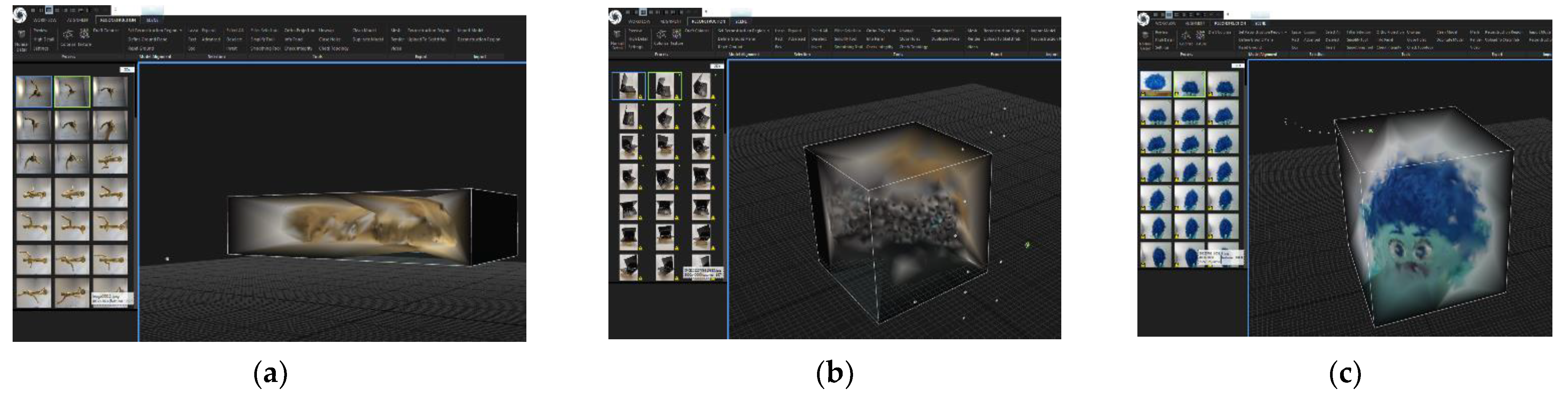
Task: Select highlighted layout icon in screenshot (c) title bar
Action: [x=1169, y=14]
